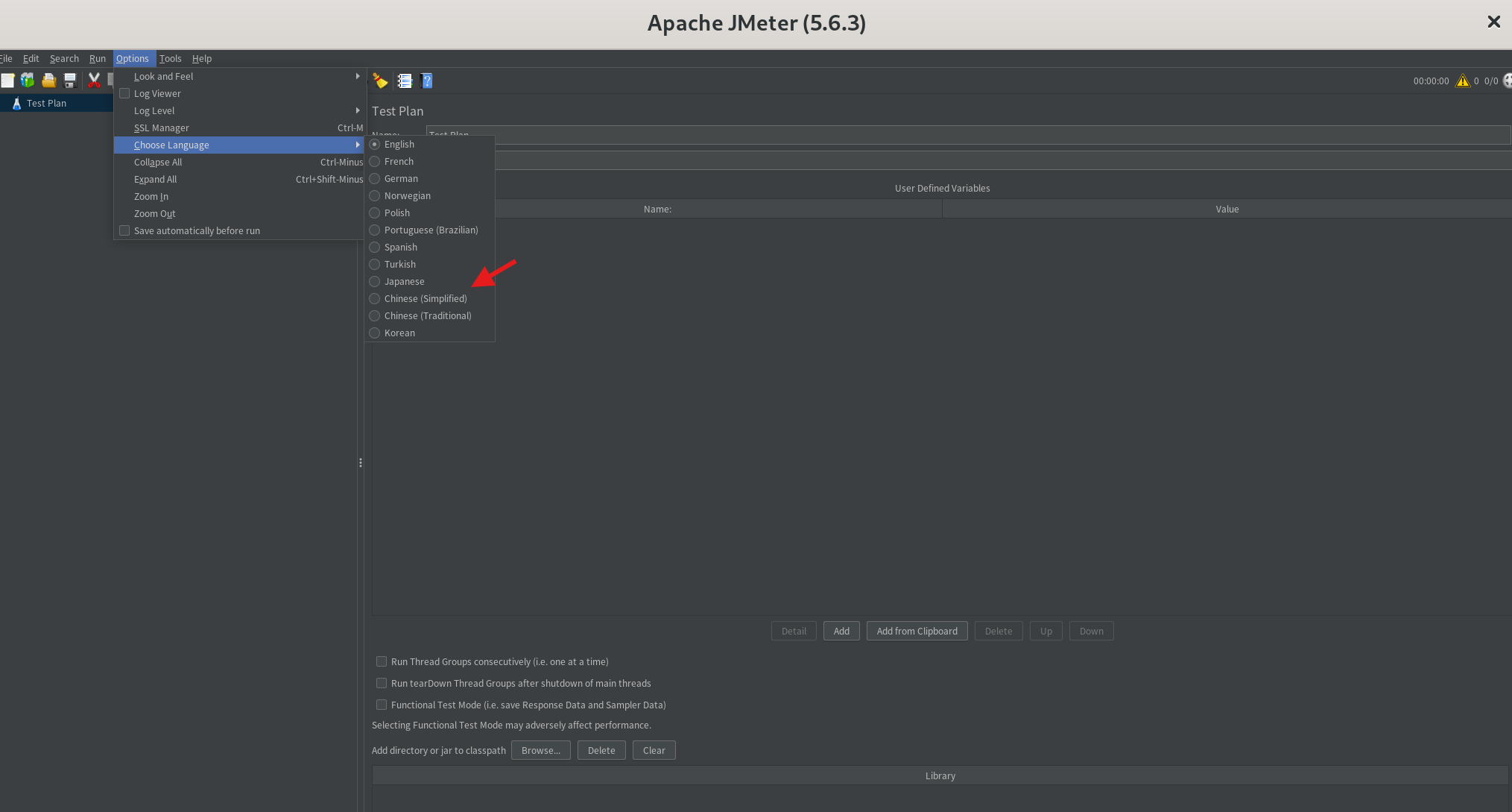Screen dimensions: 1512x812
Task: Click the Add variable button
Action: (x=841, y=632)
